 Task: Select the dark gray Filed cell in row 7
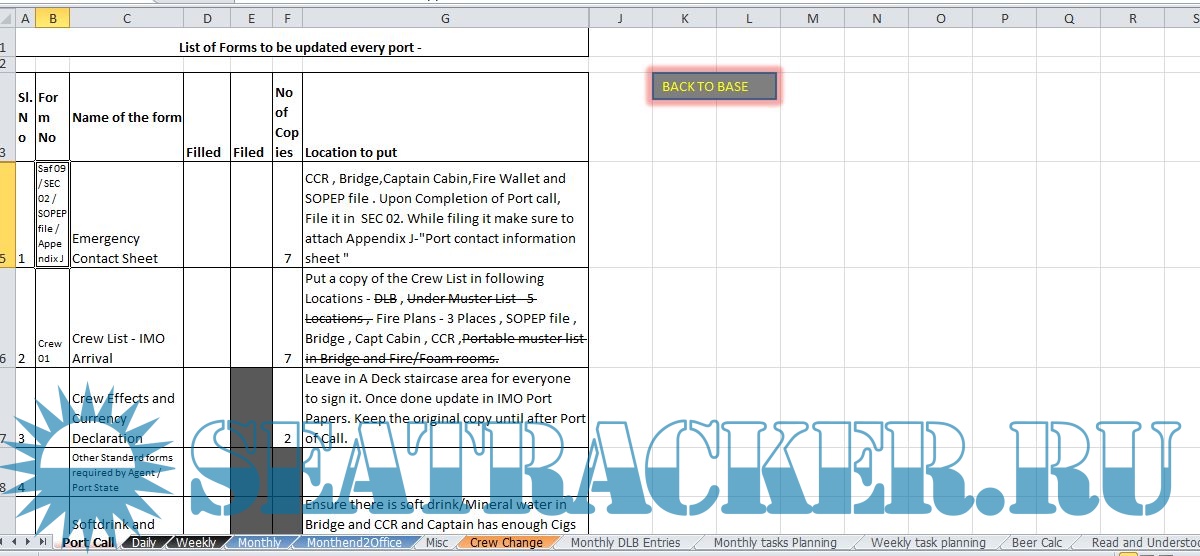[x=251, y=407]
